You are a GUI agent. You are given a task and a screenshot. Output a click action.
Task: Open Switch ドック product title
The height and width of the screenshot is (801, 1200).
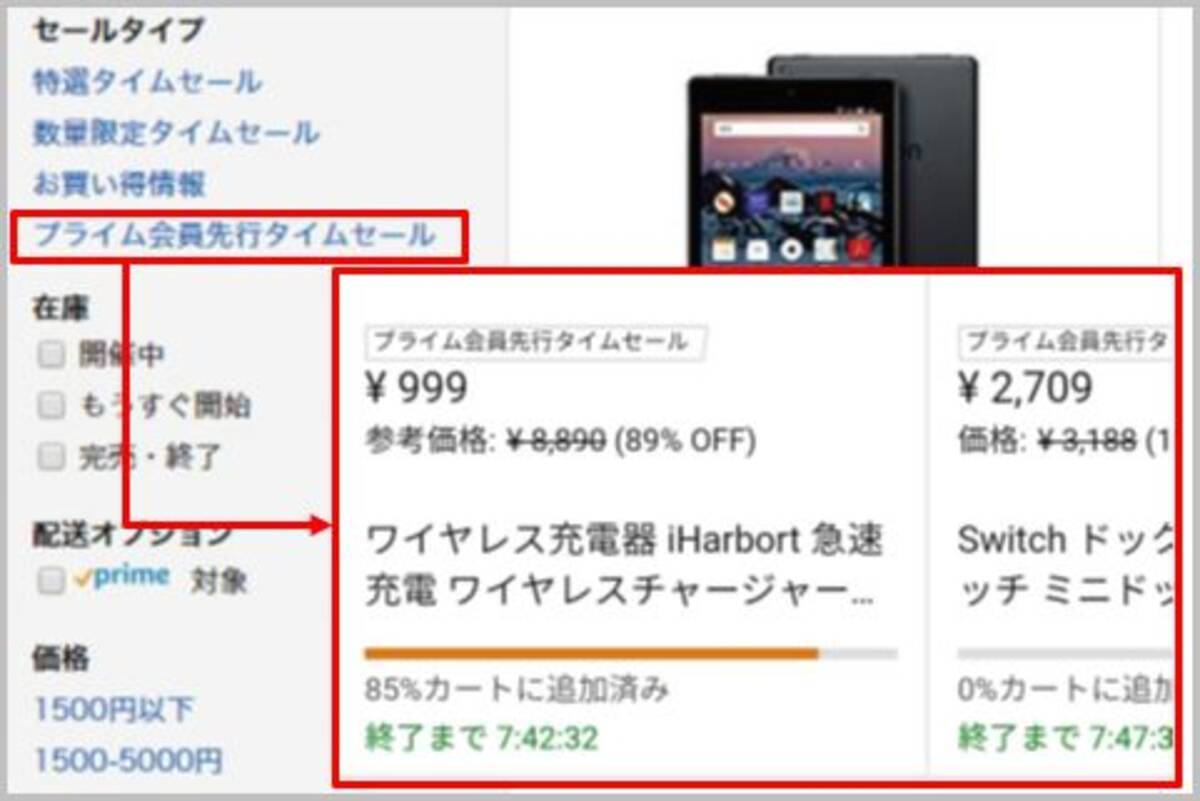tap(1065, 566)
